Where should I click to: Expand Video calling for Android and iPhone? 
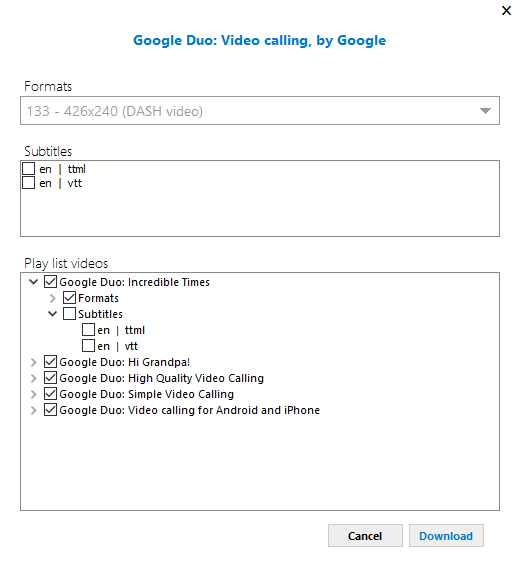tap(33, 410)
